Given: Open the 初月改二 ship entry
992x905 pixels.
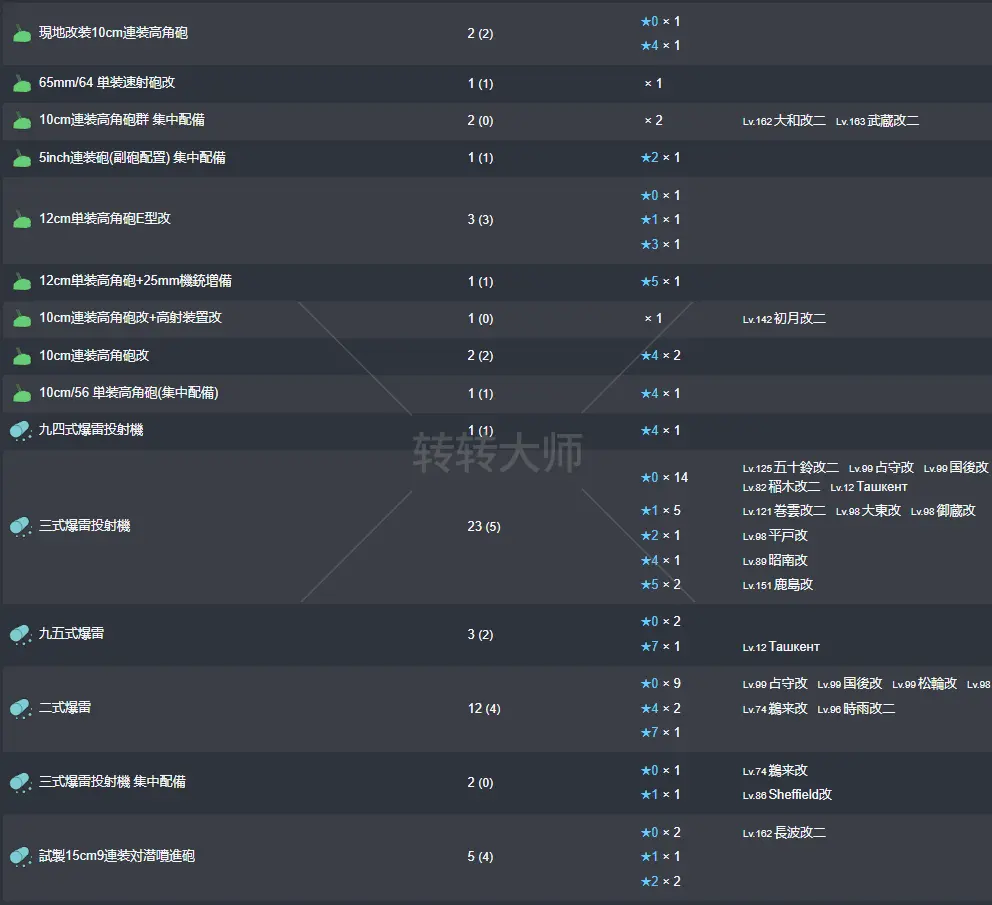Looking at the screenshot, I should pos(799,319).
